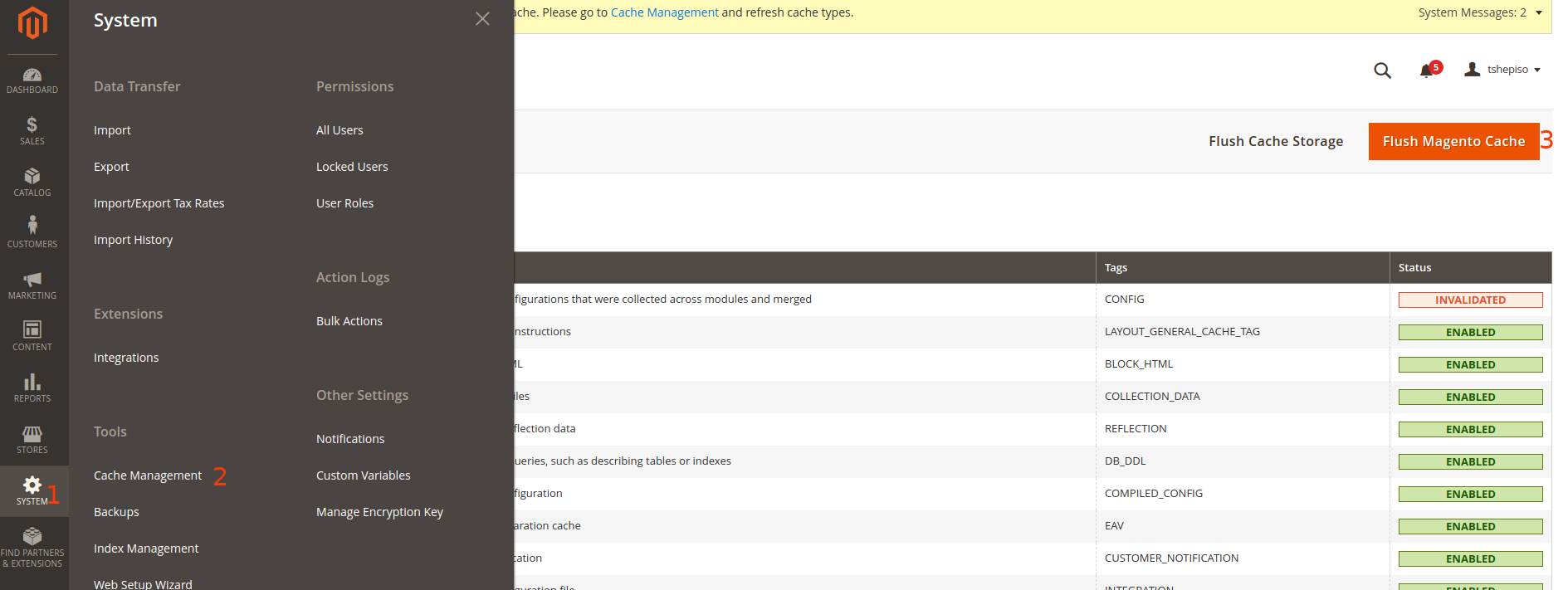This screenshot has width=1568, height=590.
Task: Close the System menu panel
Action: 482,19
